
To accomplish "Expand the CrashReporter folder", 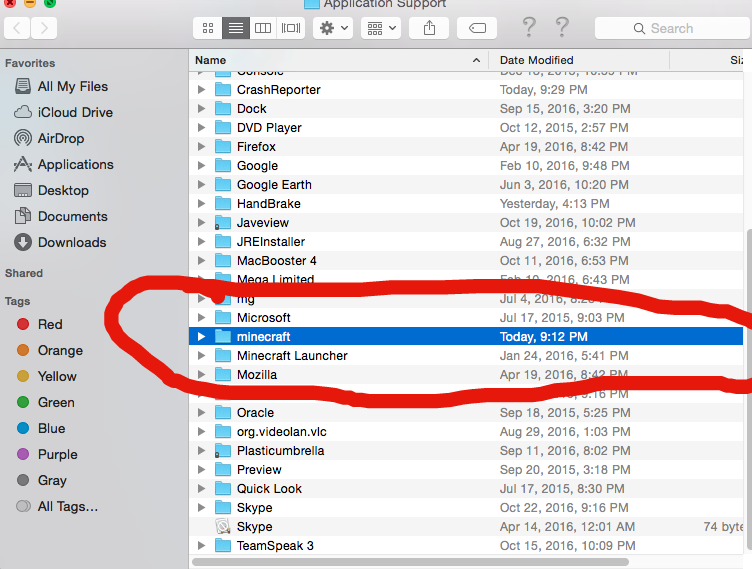I will click(201, 90).
